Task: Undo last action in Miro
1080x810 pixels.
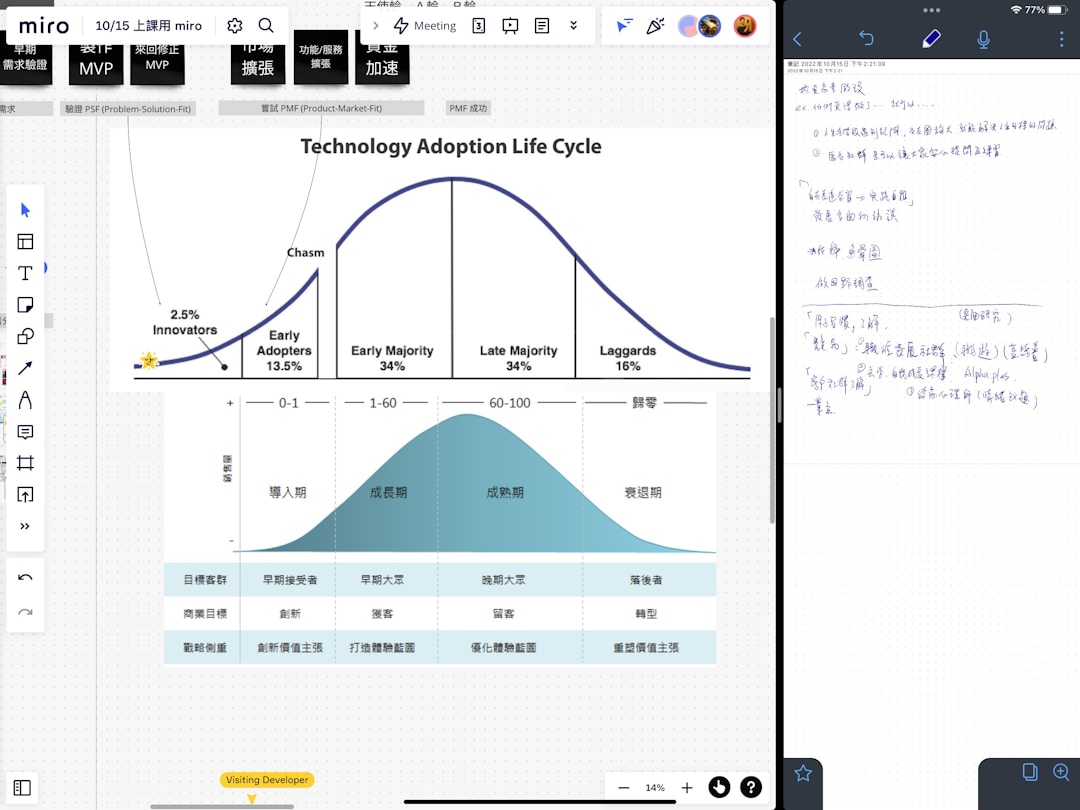Action: point(25,577)
